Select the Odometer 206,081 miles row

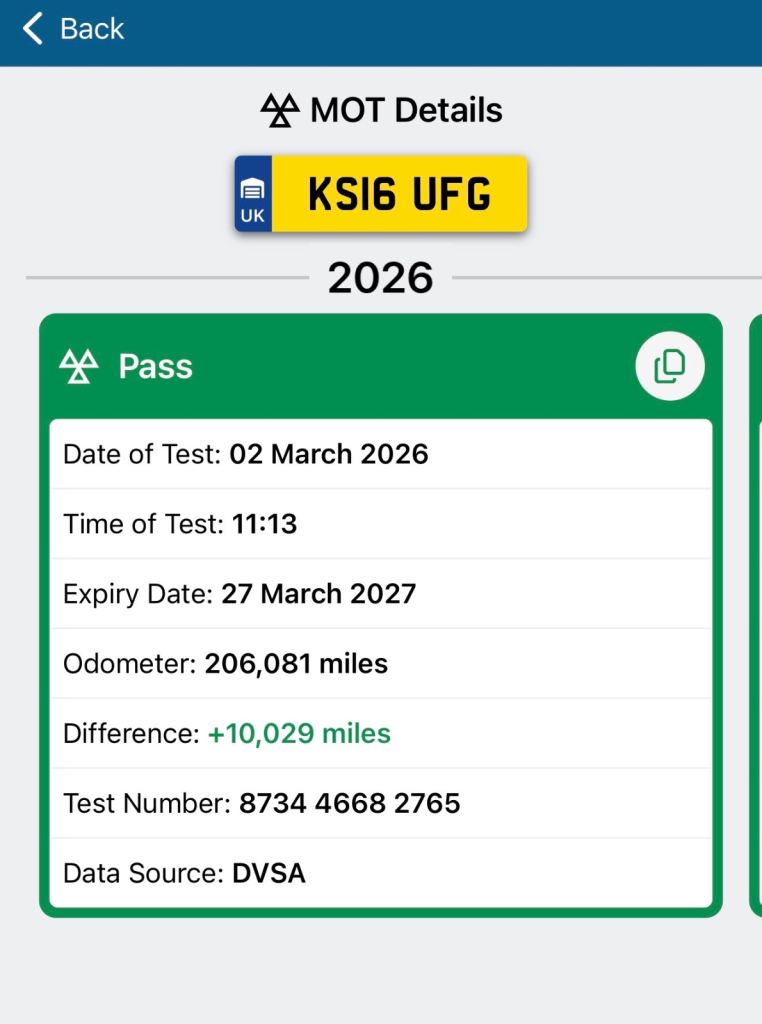[380, 664]
